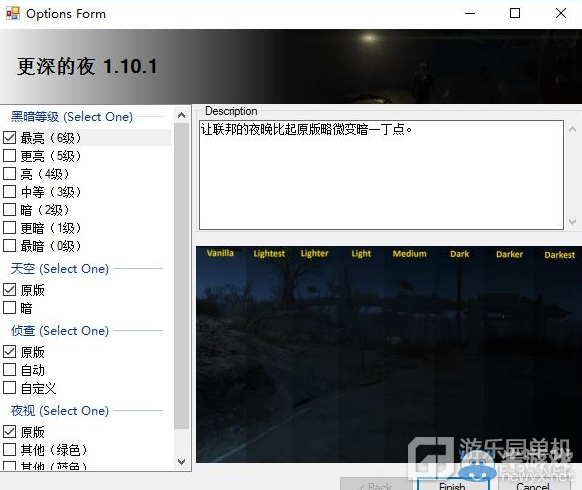Choose the 中等（3级） checkbox
Viewport: 582px width, 490px height.
pos(9,192)
